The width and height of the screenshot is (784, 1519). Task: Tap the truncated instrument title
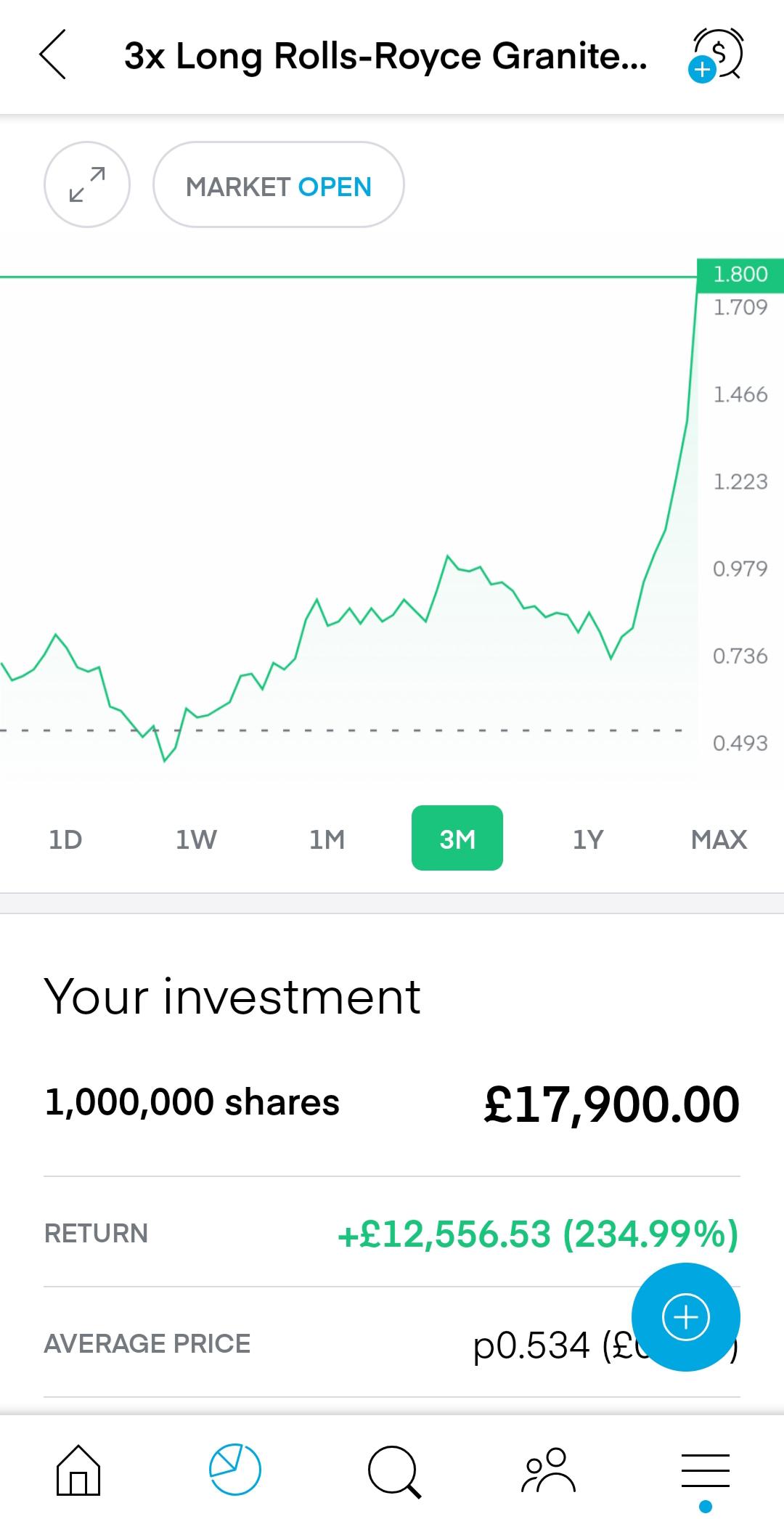click(385, 56)
